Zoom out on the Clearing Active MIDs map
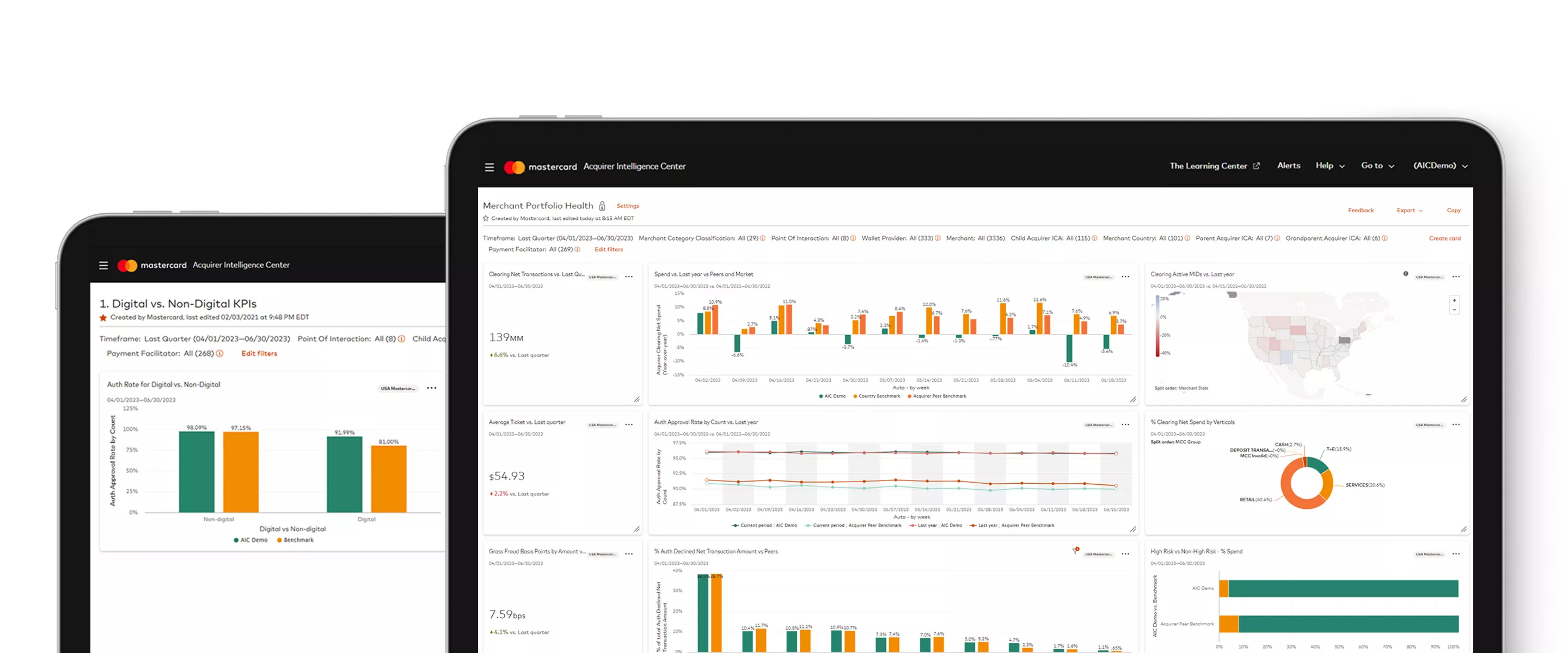 (x=1454, y=310)
